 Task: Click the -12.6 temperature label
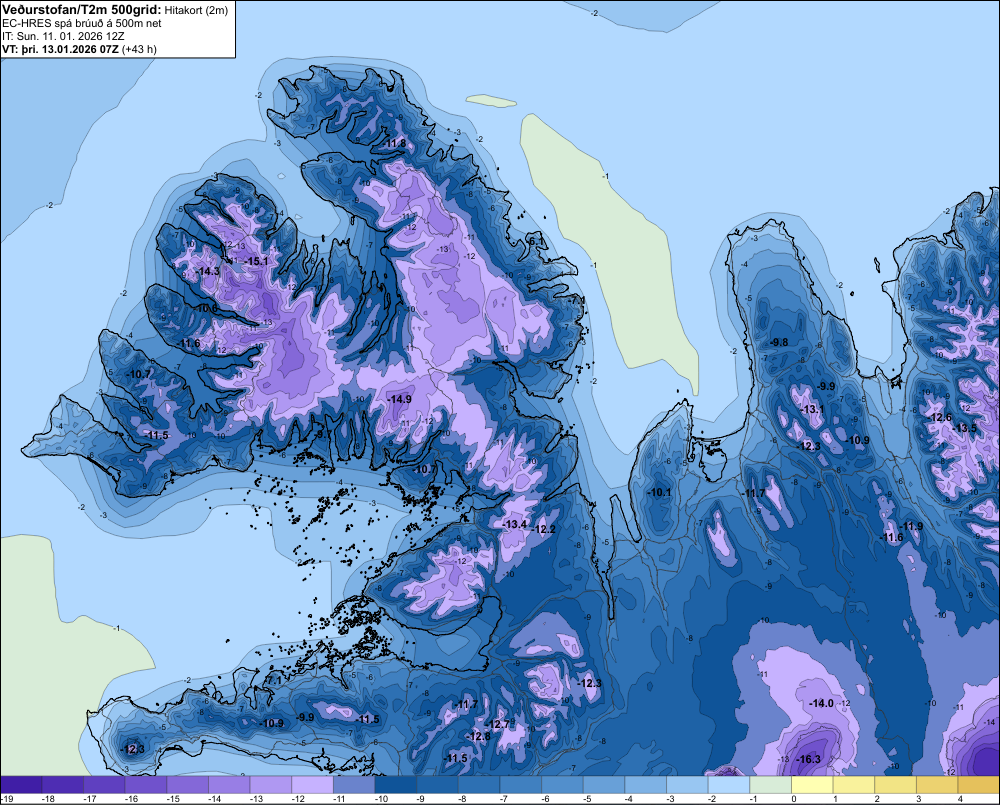coord(939,418)
